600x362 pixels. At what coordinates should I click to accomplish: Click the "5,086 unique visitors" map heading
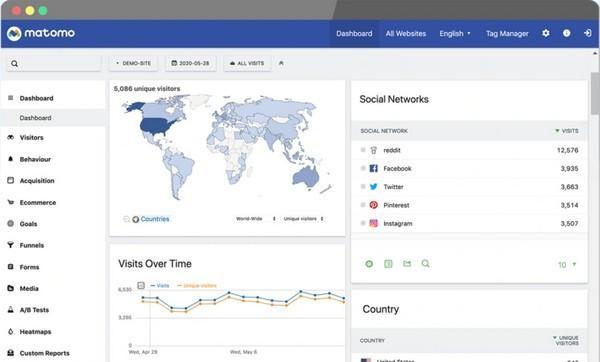(147, 89)
